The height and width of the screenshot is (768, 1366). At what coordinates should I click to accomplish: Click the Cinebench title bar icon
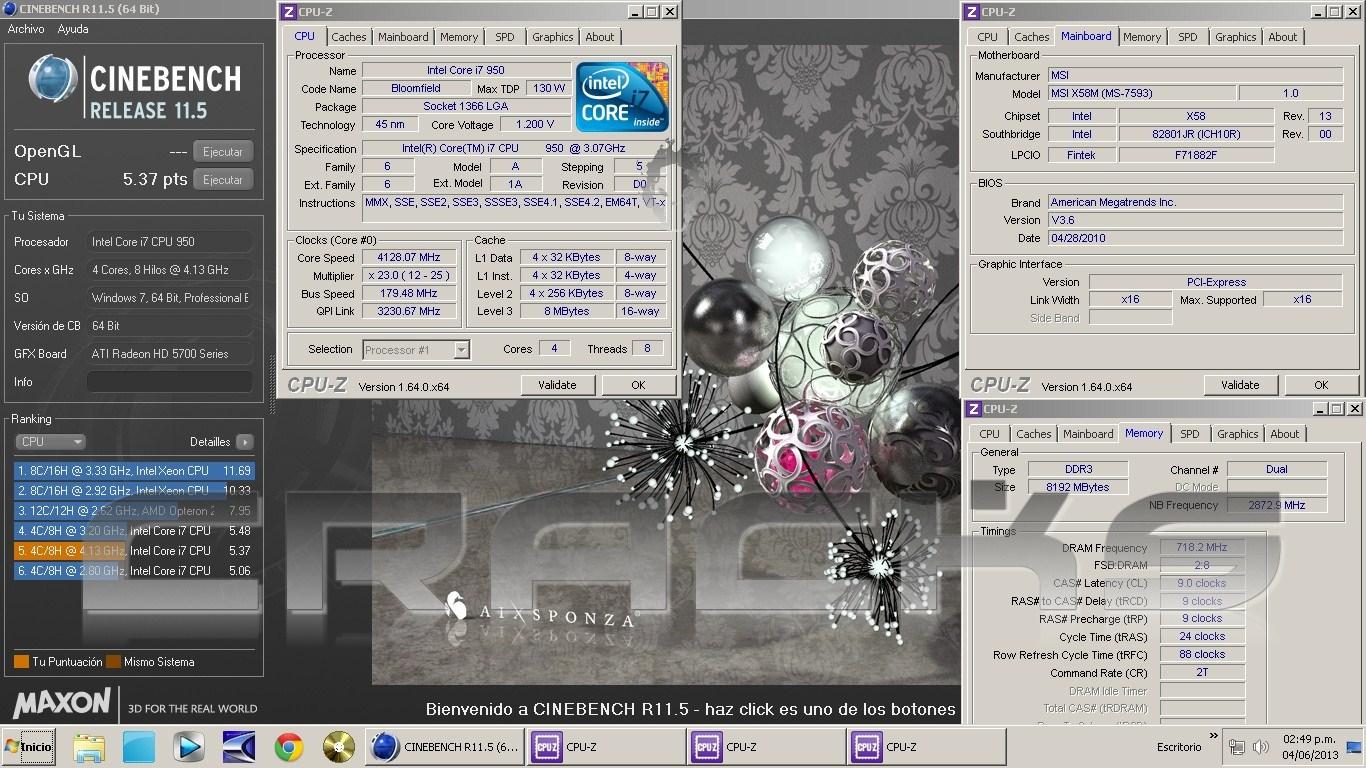10,9
